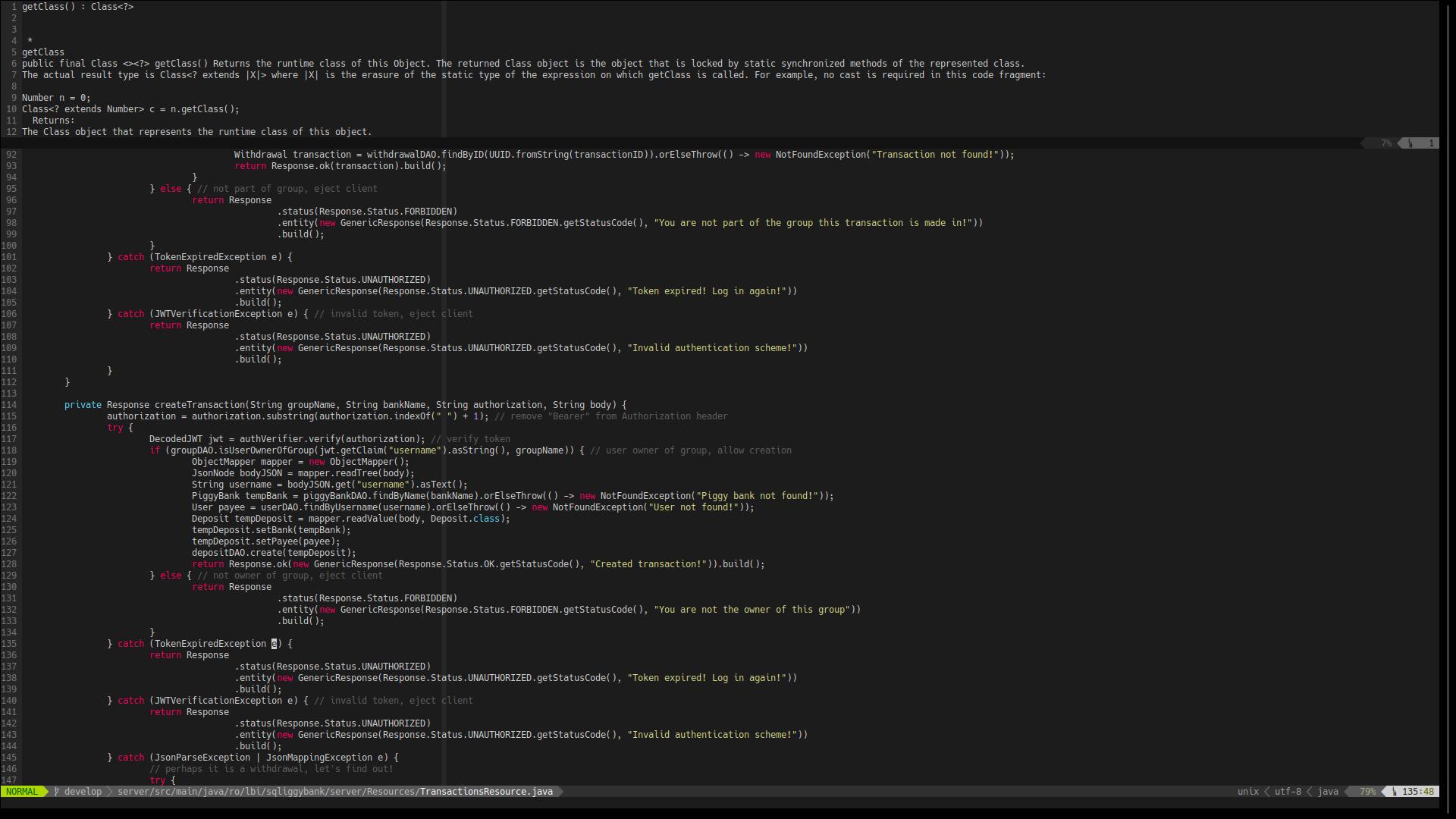Click the line count badge showing 1

tap(1431, 143)
